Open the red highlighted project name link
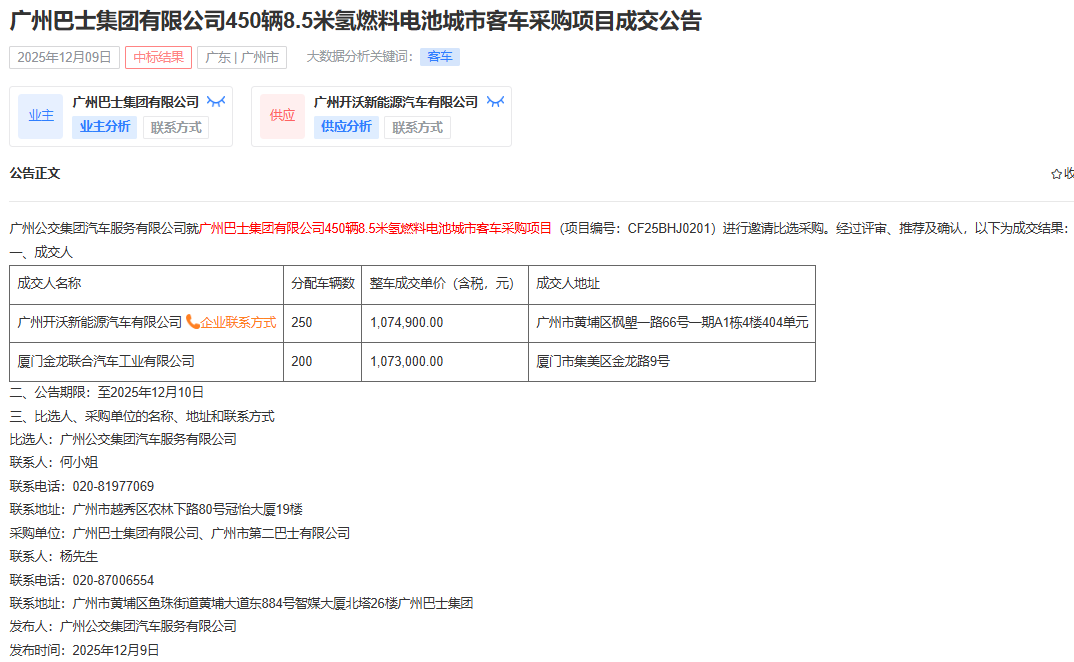Viewport: 1074px width, 662px height. (375, 228)
